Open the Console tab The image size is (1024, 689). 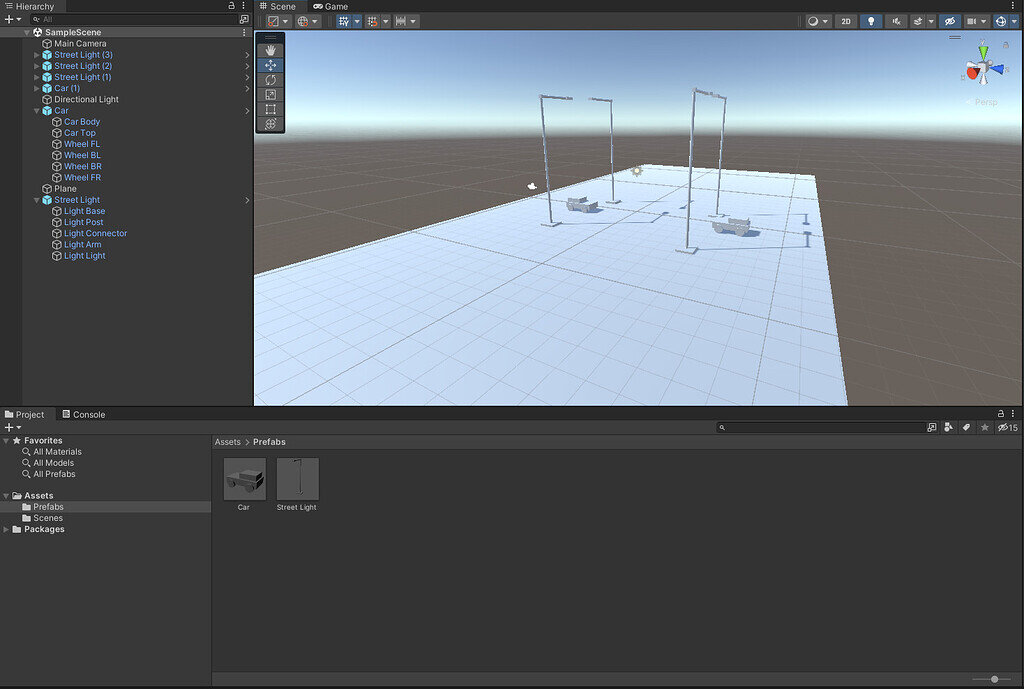pyautogui.click(x=89, y=414)
